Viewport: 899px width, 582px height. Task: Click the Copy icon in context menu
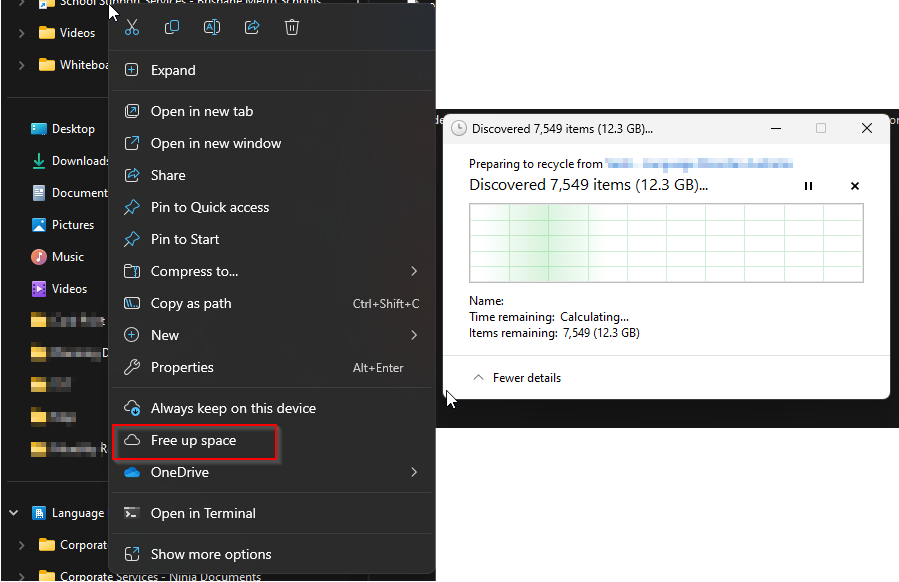[x=172, y=28]
